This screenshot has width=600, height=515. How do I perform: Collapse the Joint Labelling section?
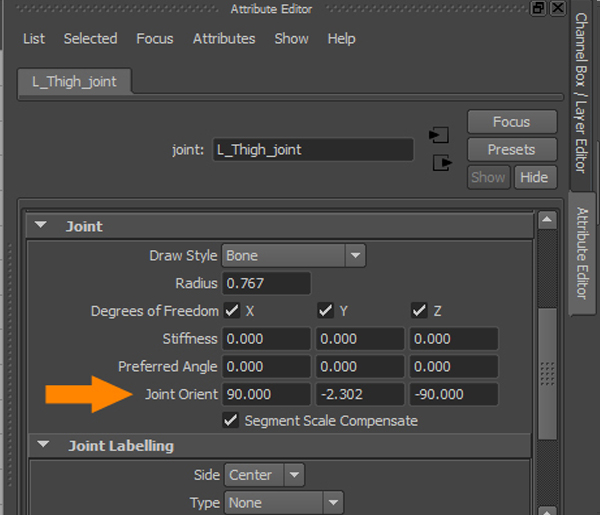tap(43, 445)
